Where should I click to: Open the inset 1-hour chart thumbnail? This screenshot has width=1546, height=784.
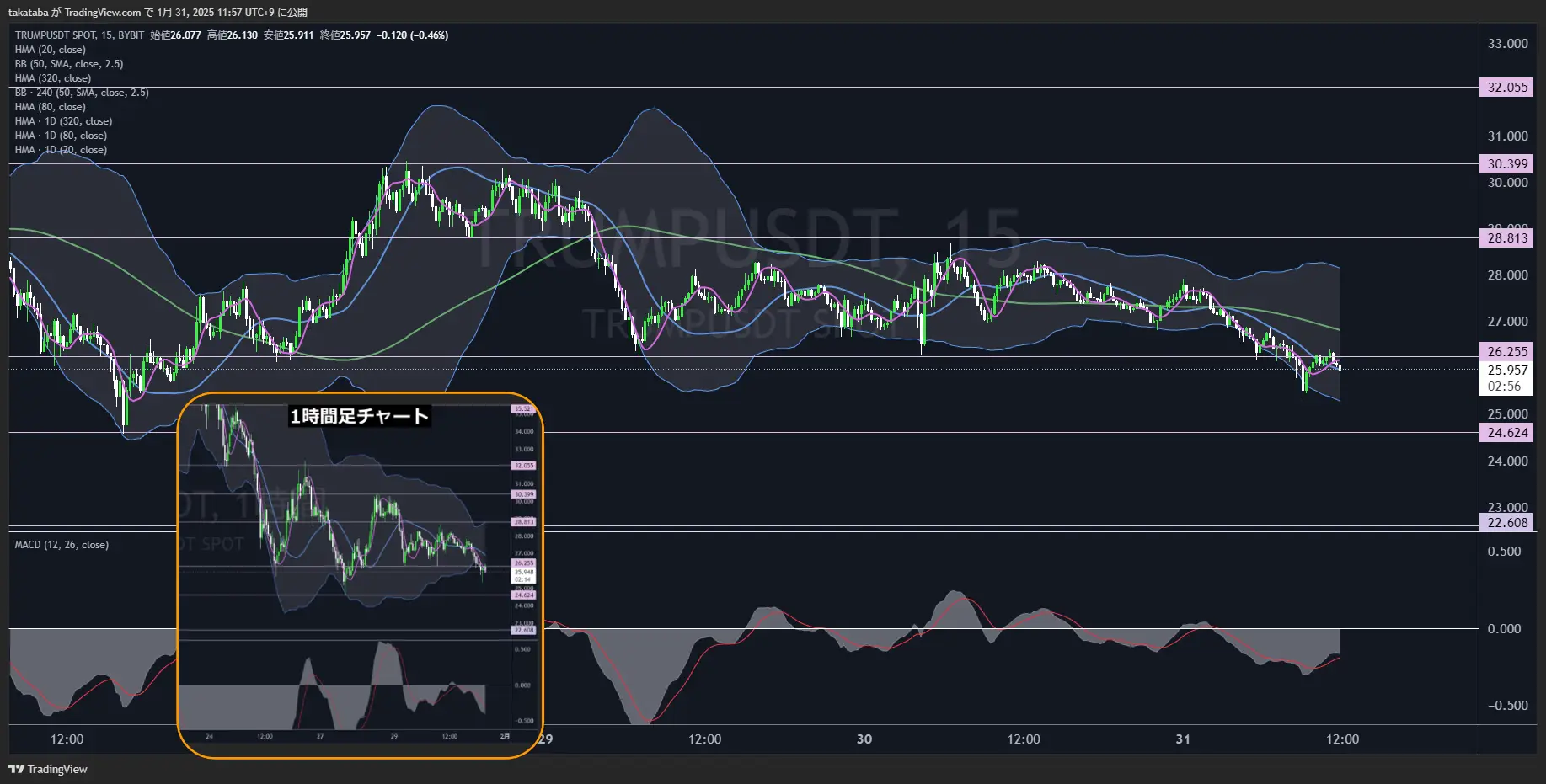361,575
